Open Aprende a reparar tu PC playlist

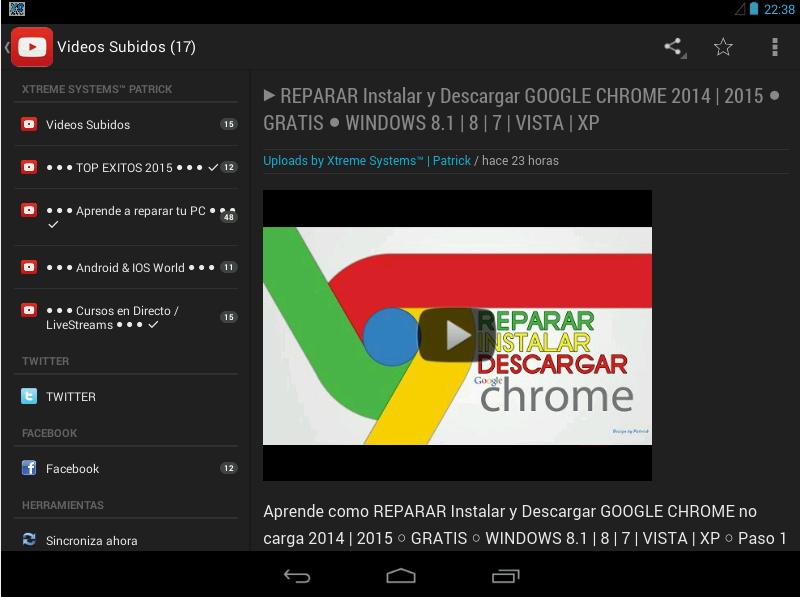pyautogui.click(x=126, y=217)
